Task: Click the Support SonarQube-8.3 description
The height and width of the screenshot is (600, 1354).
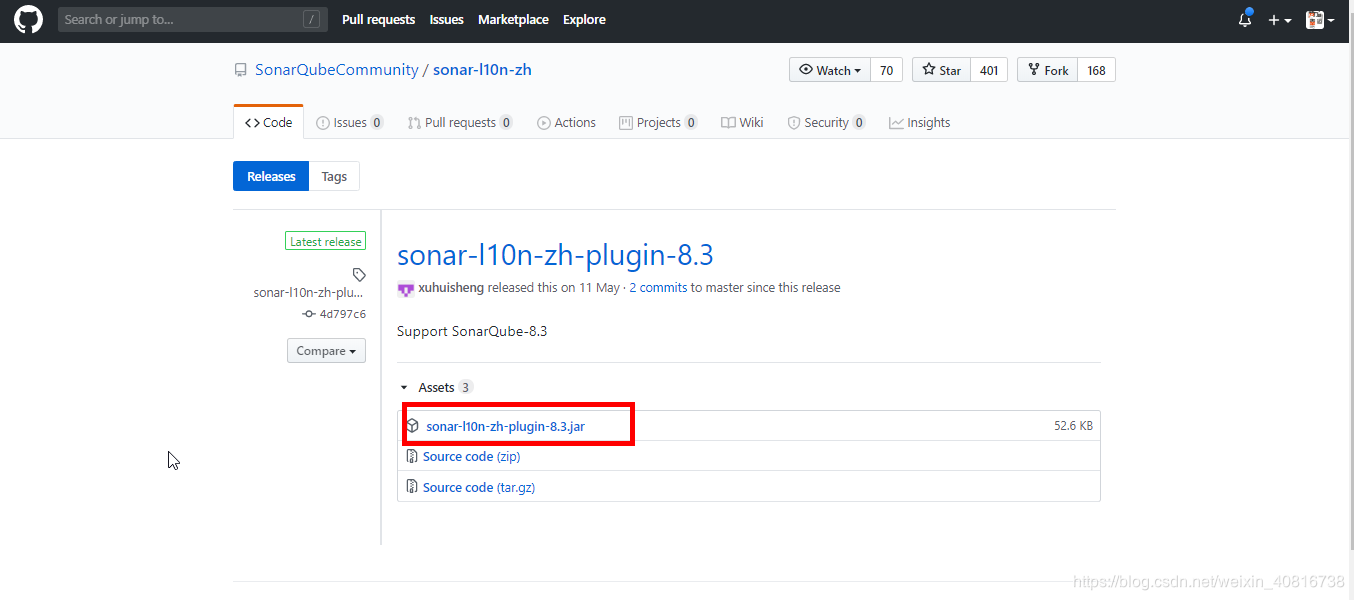Action: 472,331
